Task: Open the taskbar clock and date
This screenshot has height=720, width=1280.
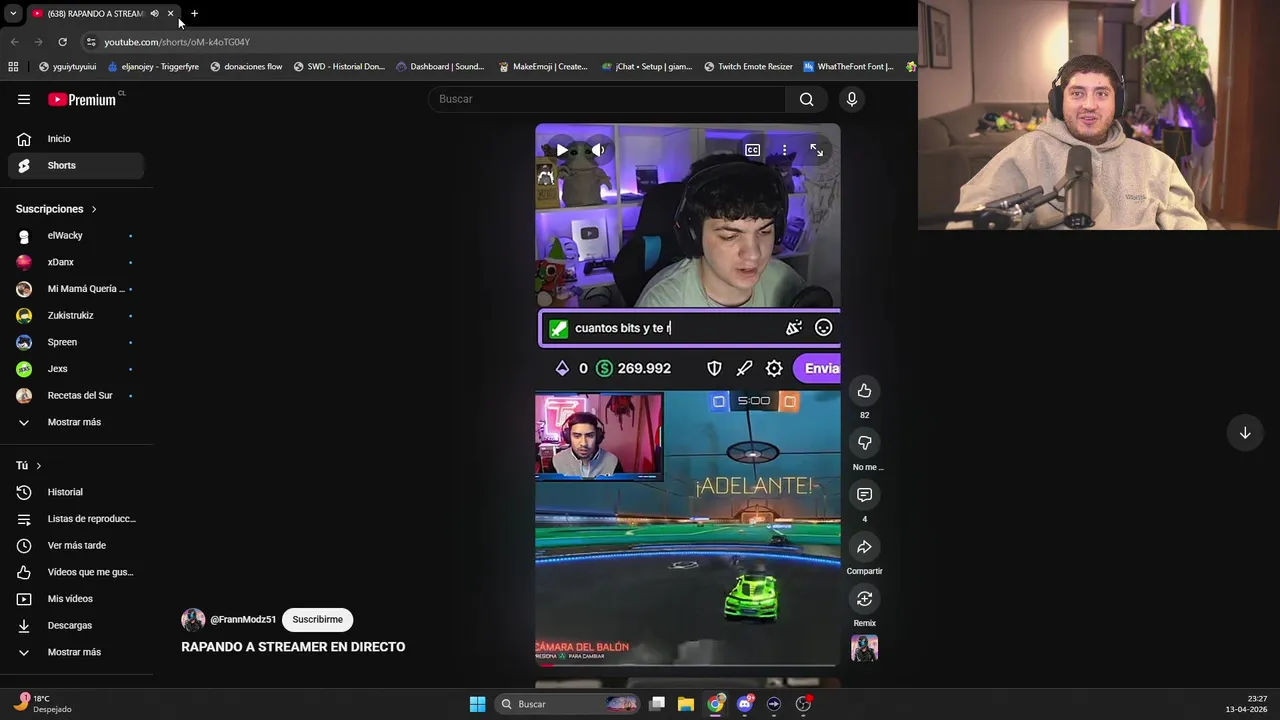Action: point(1247,704)
